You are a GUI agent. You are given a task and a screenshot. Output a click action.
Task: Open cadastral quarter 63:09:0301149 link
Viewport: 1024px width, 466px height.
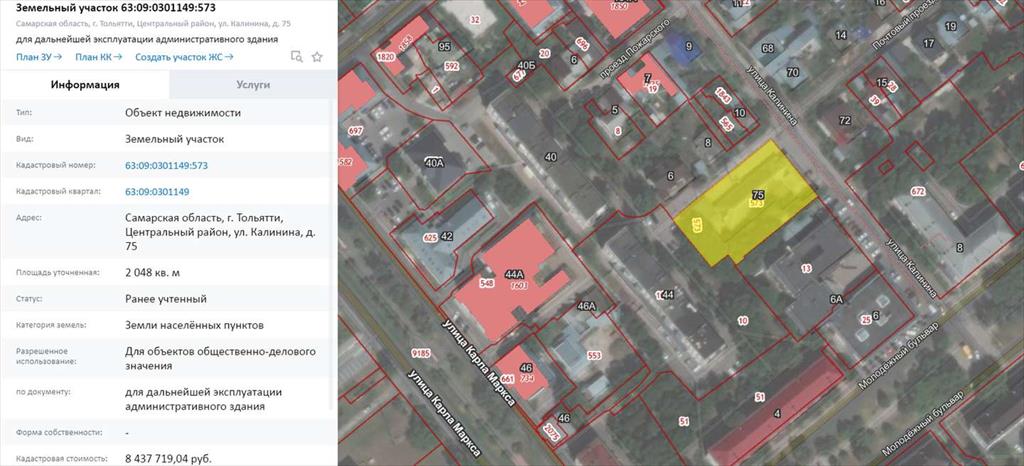[157, 192]
